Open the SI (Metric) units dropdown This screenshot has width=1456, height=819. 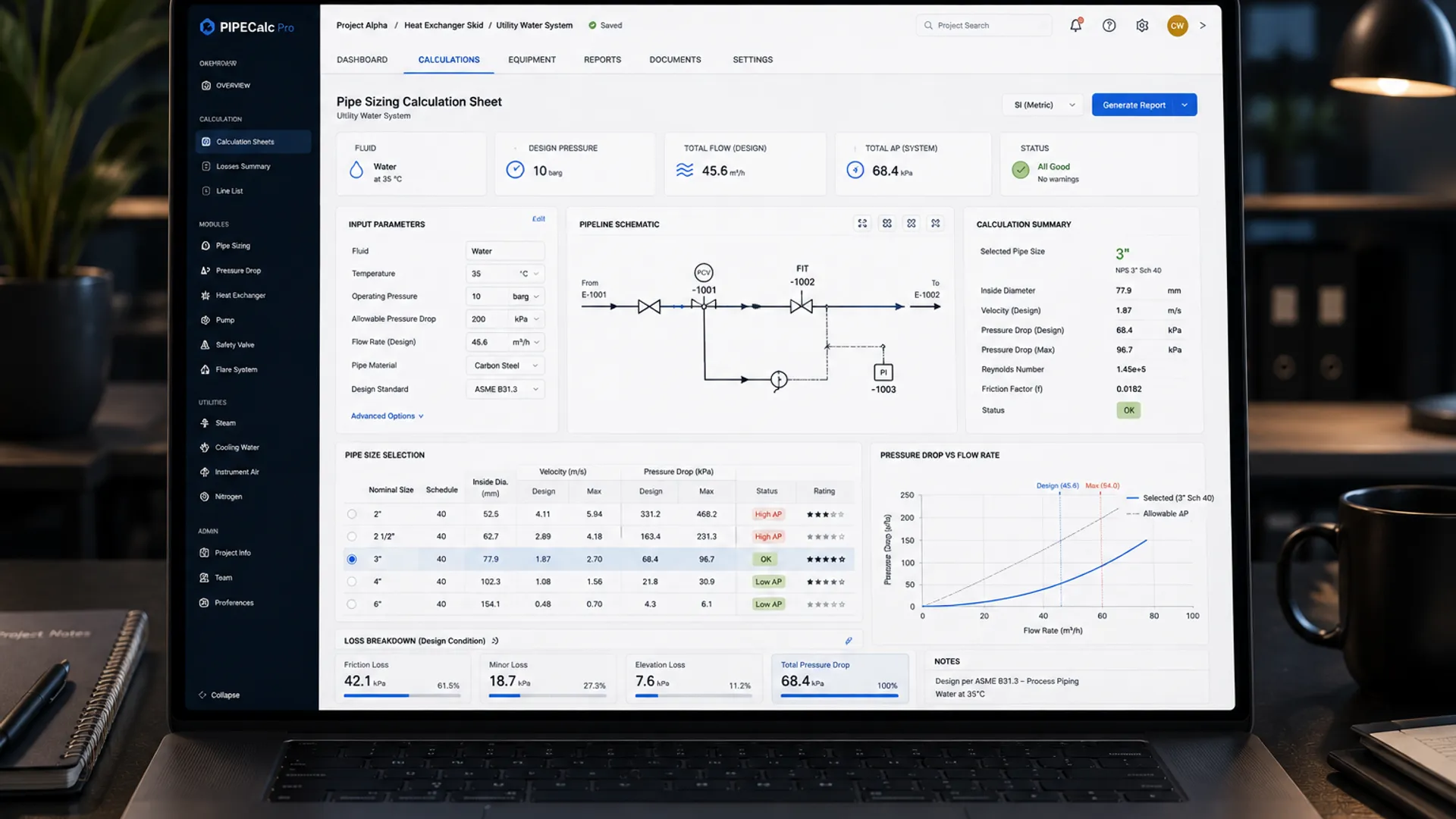(1043, 105)
